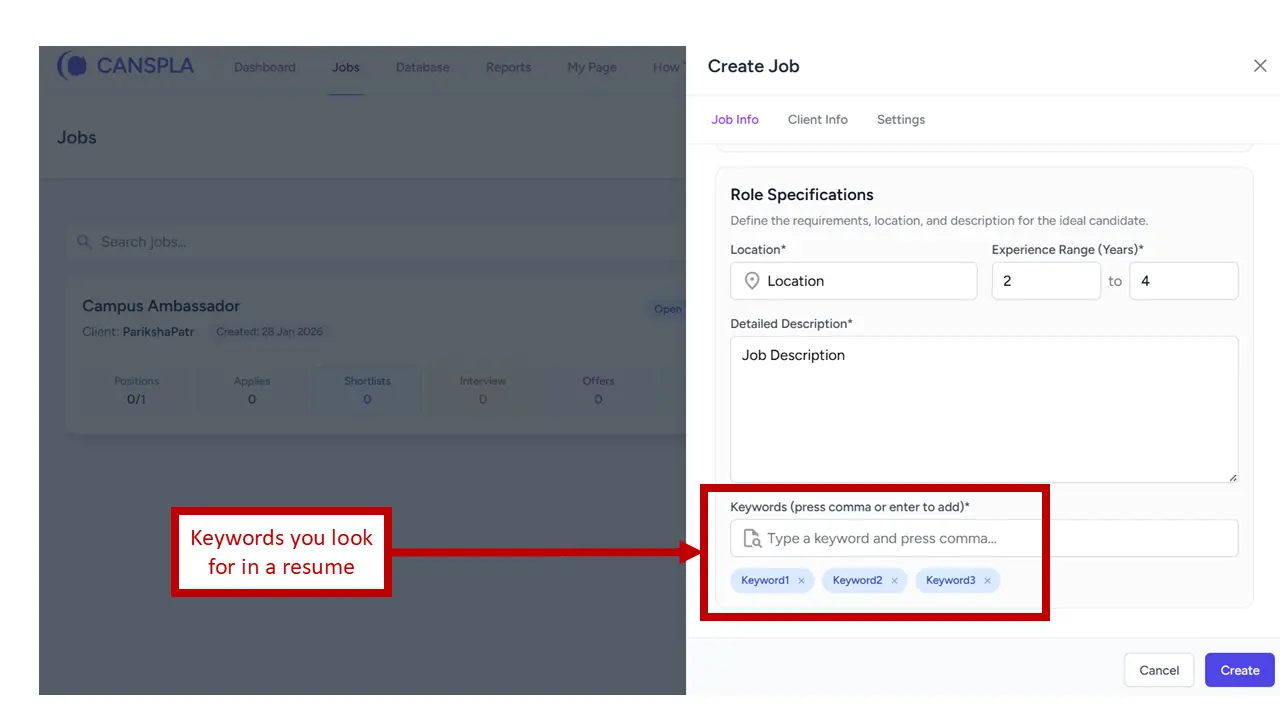Remove the Keyword1 tag
This screenshot has width=1280, height=720.
(801, 581)
